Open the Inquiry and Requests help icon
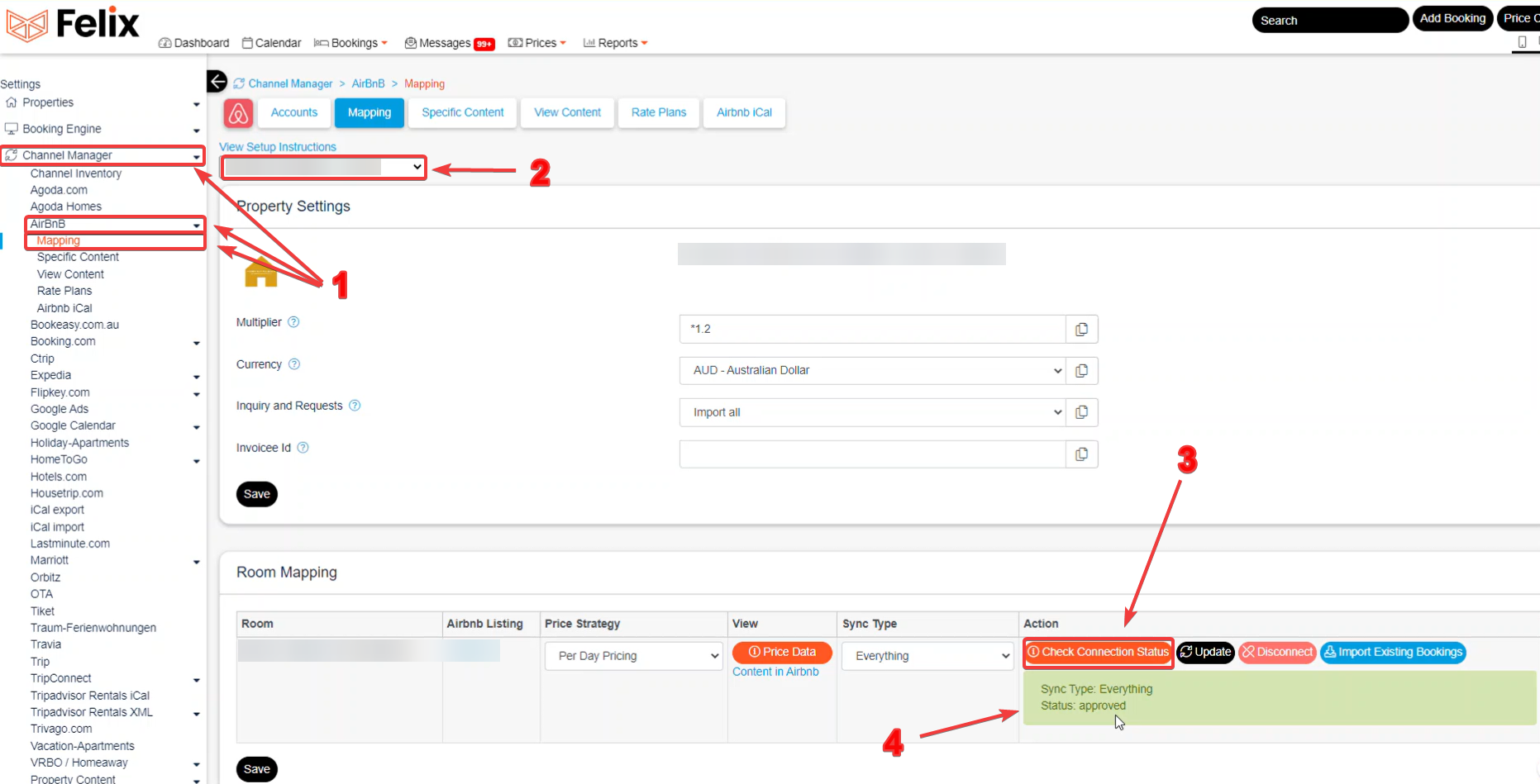The image size is (1540, 784). 355,406
